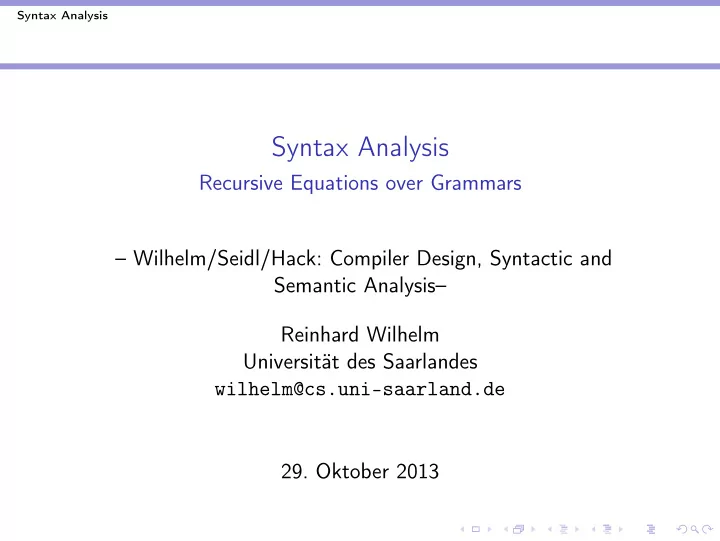
Task: Click the email wilhelm@cs.uni-saarland.de
Action: pyautogui.click(x=360, y=389)
